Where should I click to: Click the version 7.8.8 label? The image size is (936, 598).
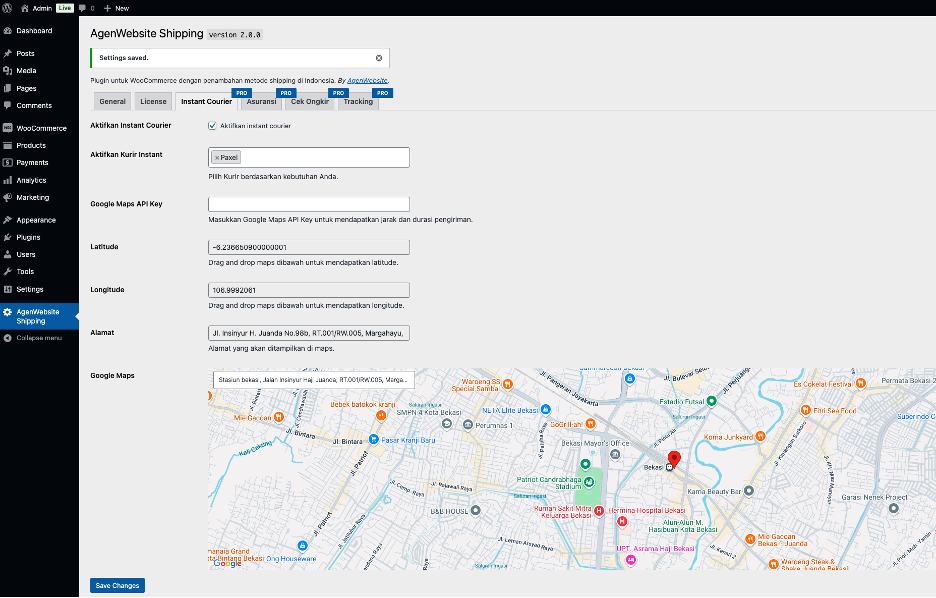(235, 35)
